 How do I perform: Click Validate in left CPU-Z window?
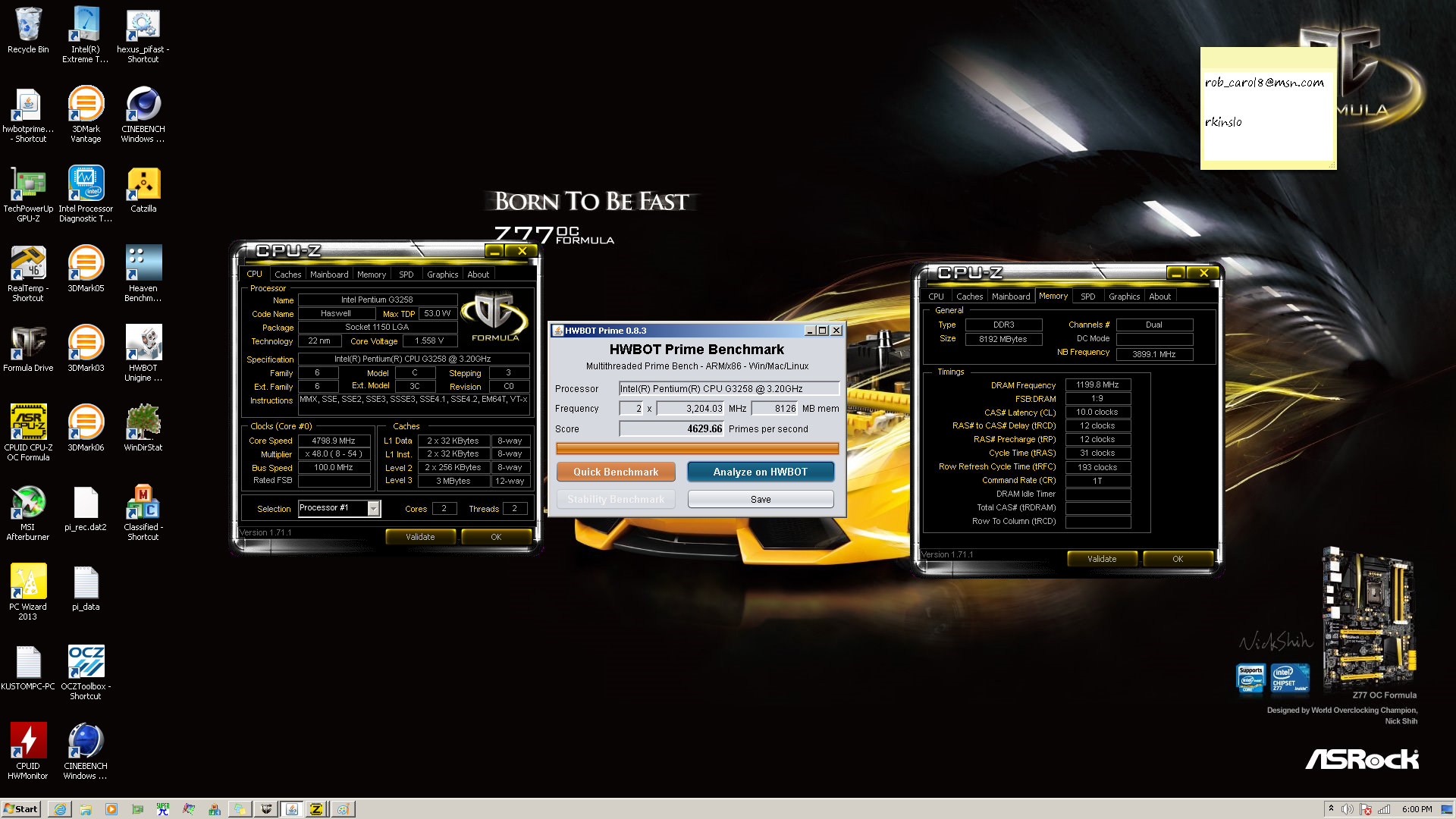point(420,537)
